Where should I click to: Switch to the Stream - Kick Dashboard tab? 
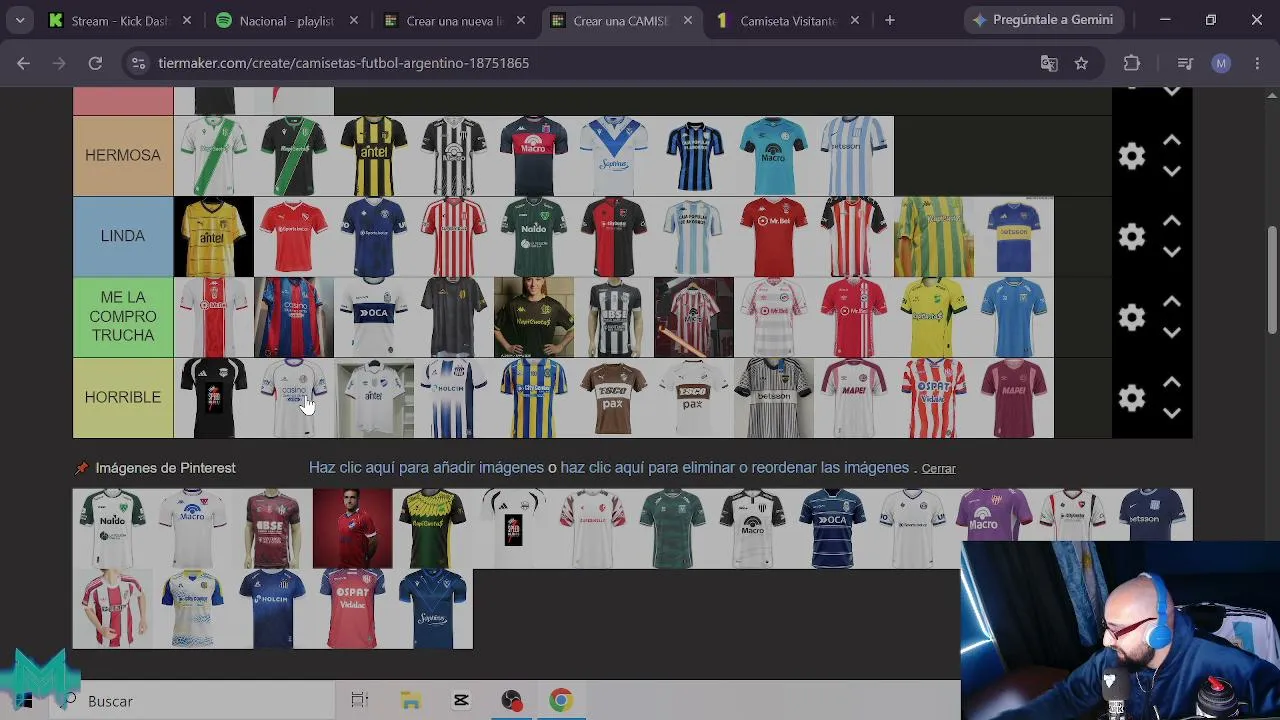click(x=121, y=20)
